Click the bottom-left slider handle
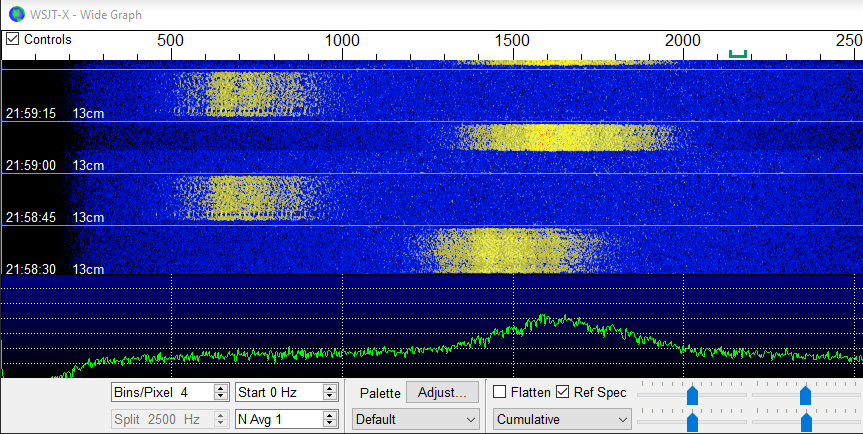This screenshot has height=434, width=863. [x=692, y=423]
